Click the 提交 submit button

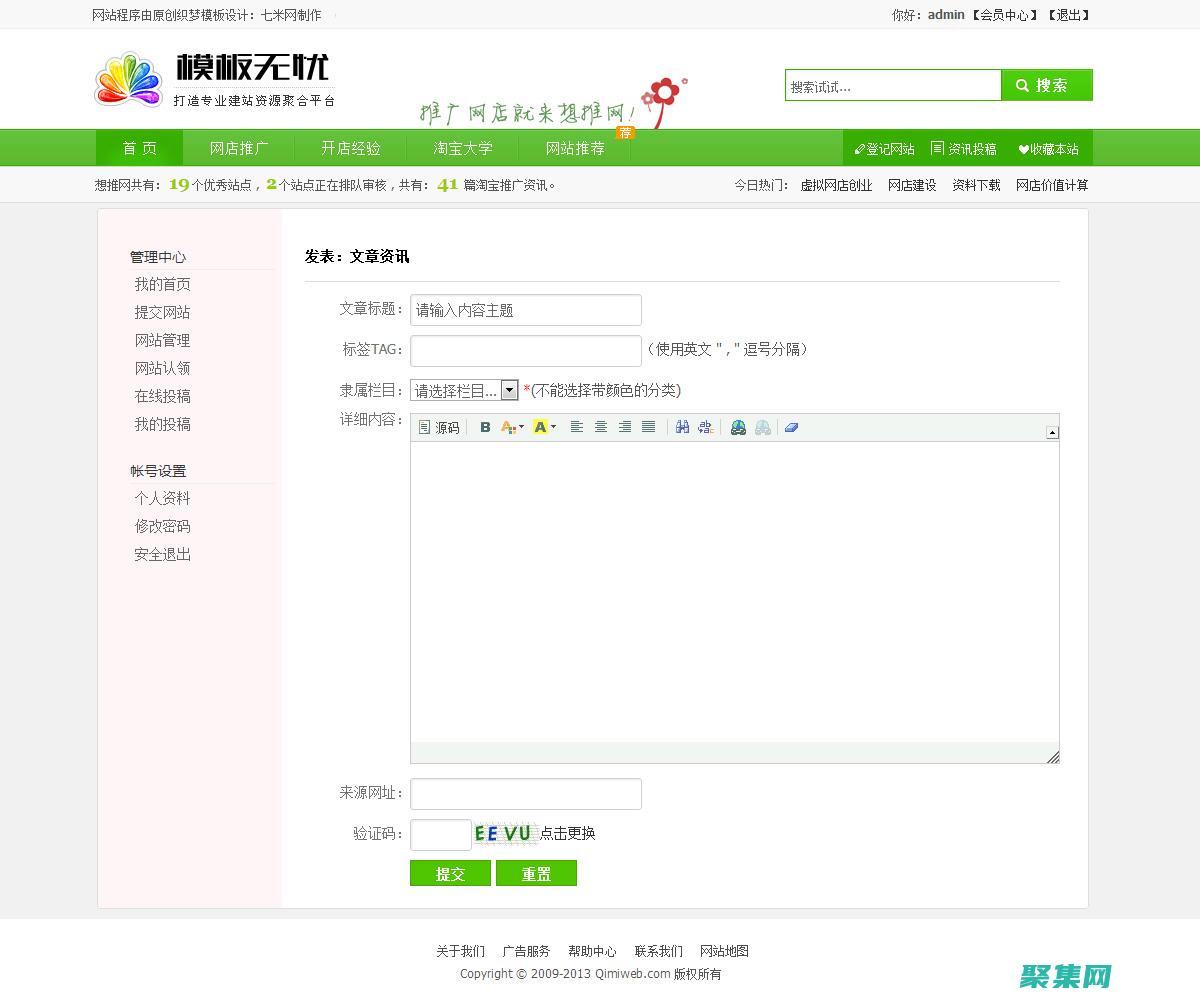[450, 872]
